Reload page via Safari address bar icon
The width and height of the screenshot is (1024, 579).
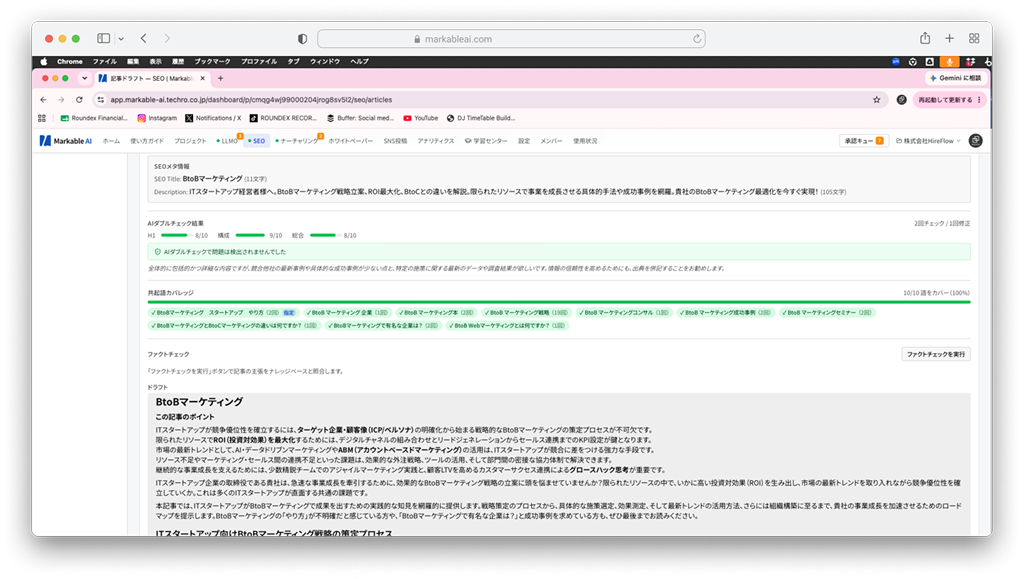tap(697, 39)
